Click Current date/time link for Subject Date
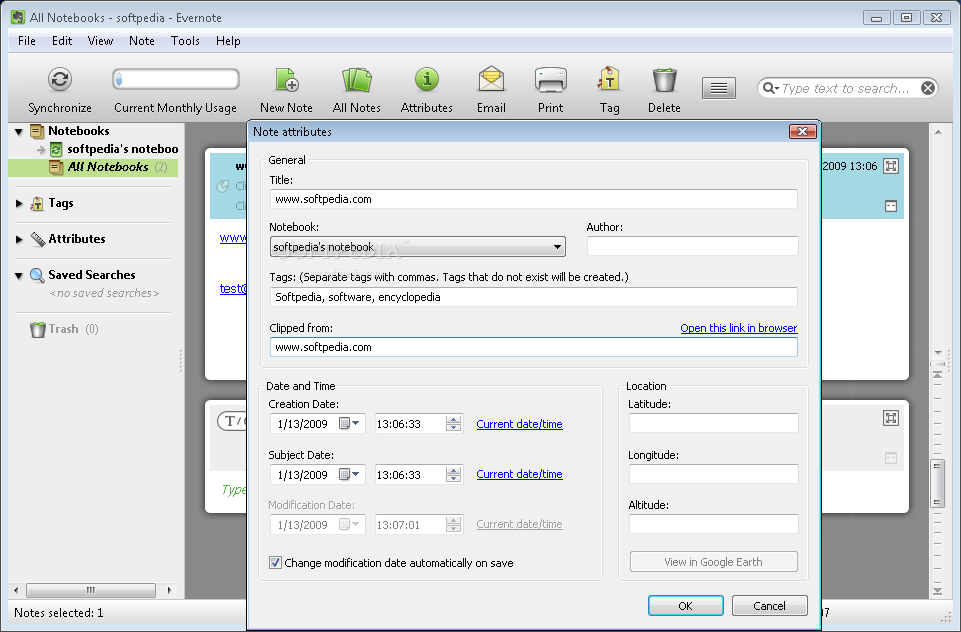This screenshot has height=632, width=961. pos(519,474)
